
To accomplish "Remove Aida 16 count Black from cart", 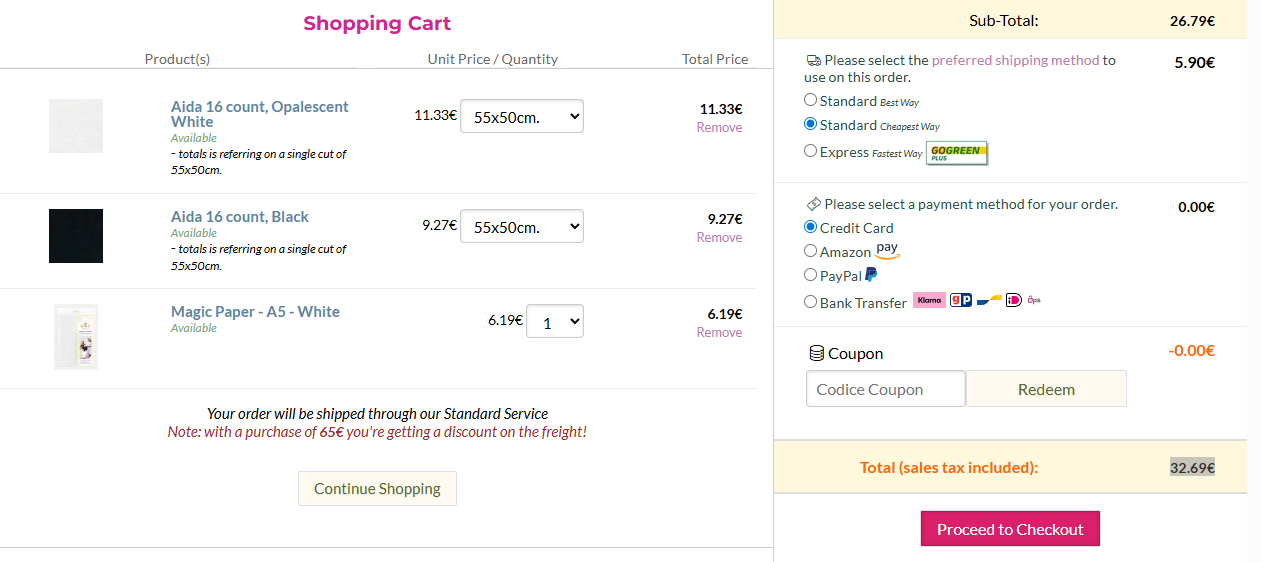I will (719, 238).
